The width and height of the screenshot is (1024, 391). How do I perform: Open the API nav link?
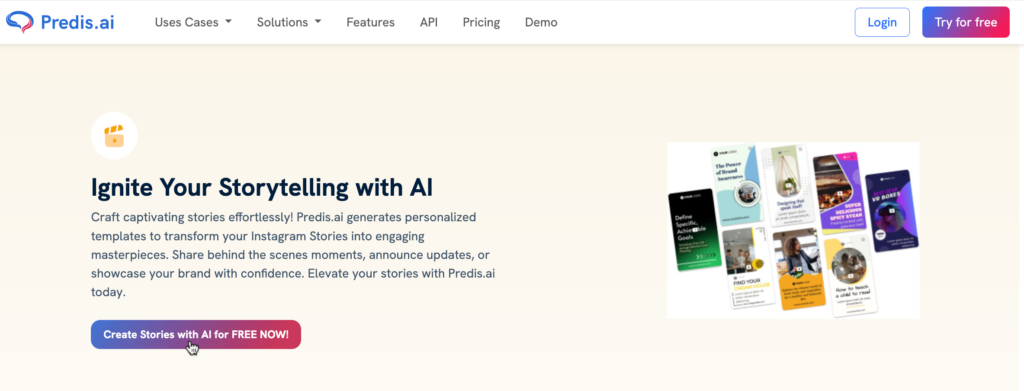click(429, 22)
